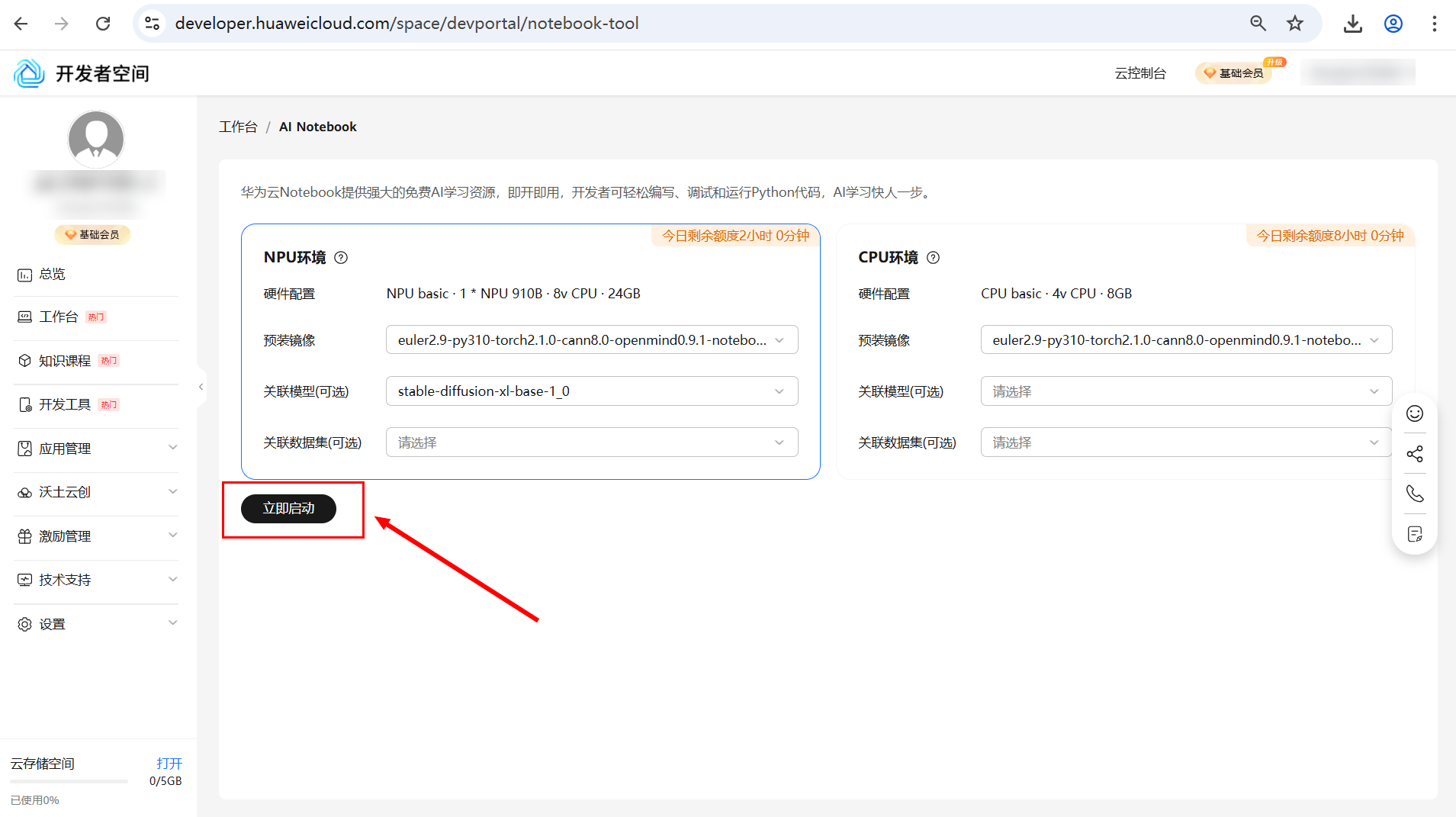Click the NPU环境 help question icon
This screenshot has height=817, width=1456.
[341, 258]
